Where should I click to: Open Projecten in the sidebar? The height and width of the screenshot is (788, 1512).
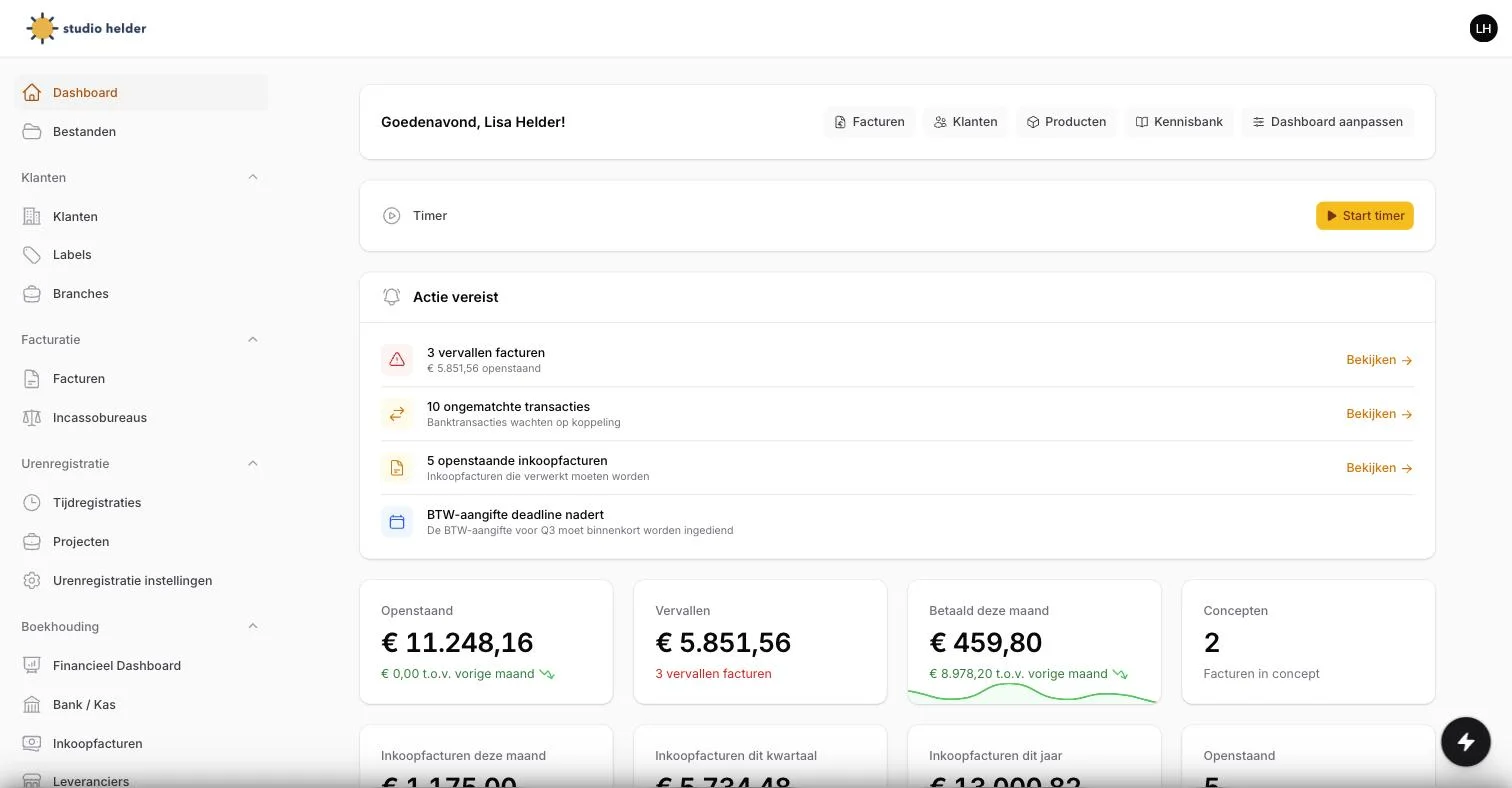coord(141,542)
